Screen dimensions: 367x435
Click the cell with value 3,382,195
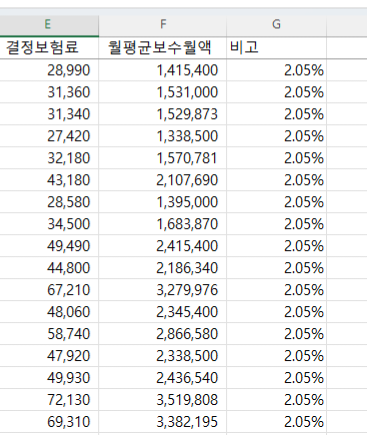click(163, 422)
